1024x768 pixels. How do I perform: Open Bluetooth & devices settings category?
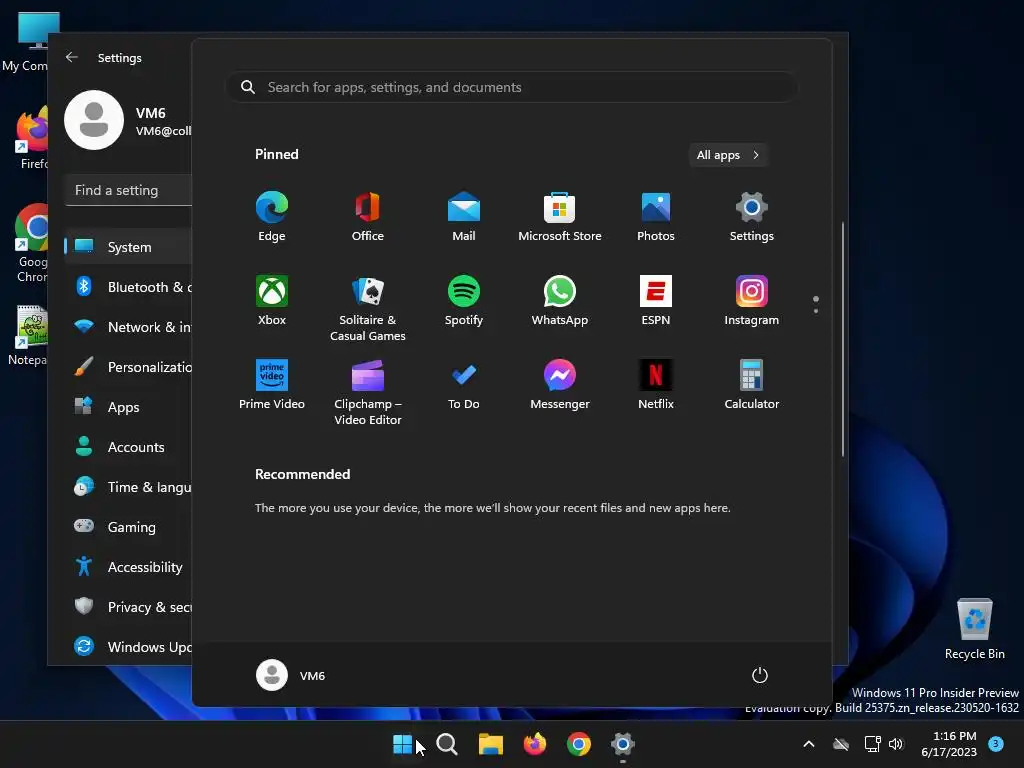pos(128,287)
